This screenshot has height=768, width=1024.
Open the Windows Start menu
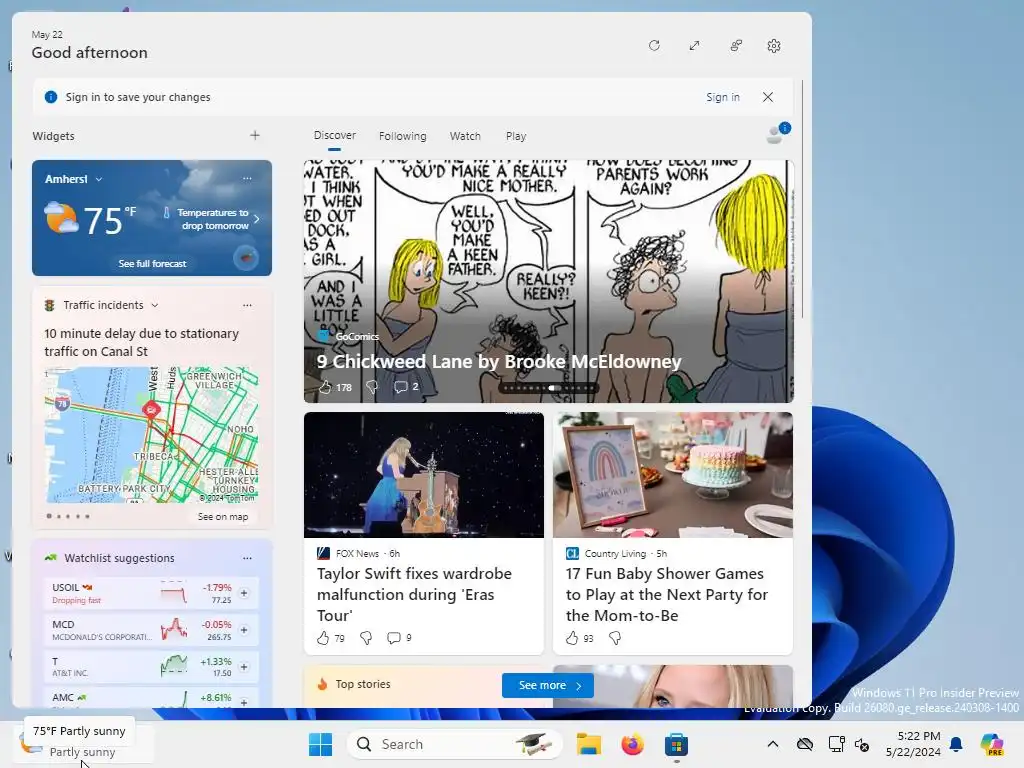(x=320, y=744)
